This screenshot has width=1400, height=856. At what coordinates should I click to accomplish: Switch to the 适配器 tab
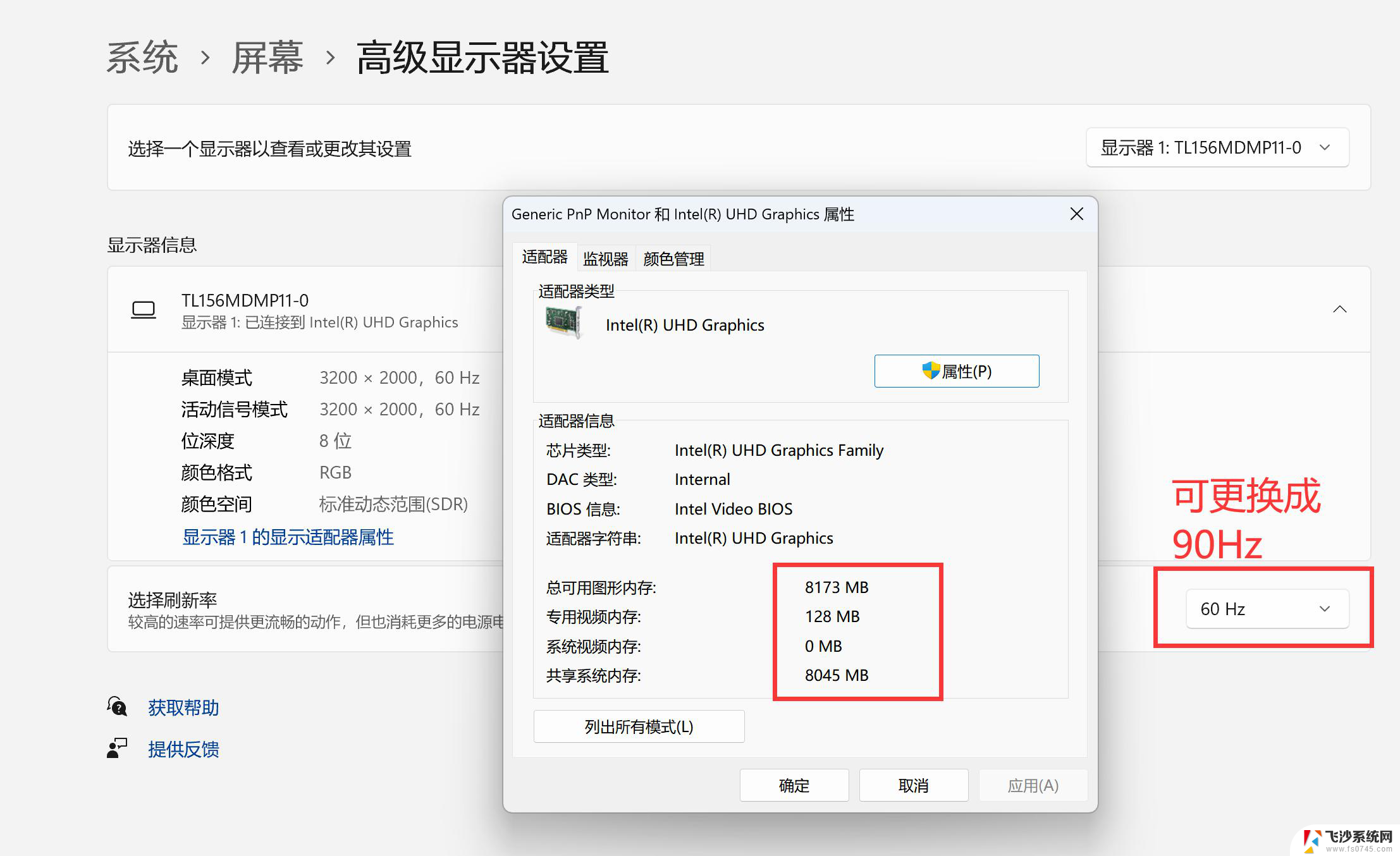pos(544,257)
